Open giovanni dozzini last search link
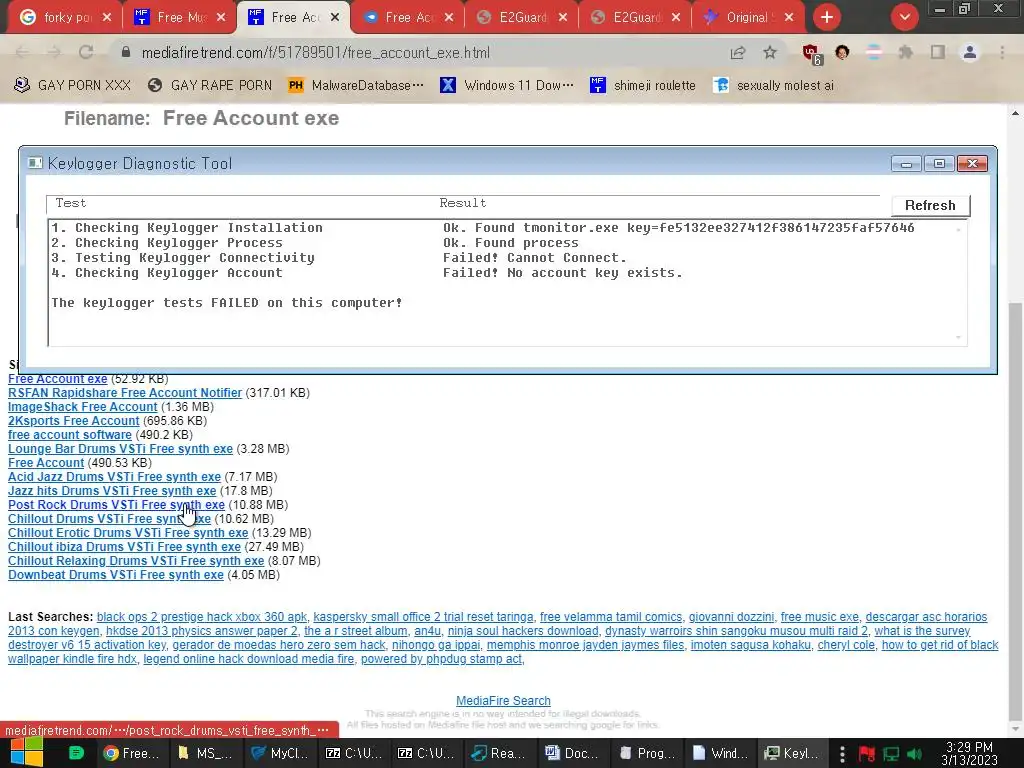1024x768 pixels. click(x=731, y=616)
